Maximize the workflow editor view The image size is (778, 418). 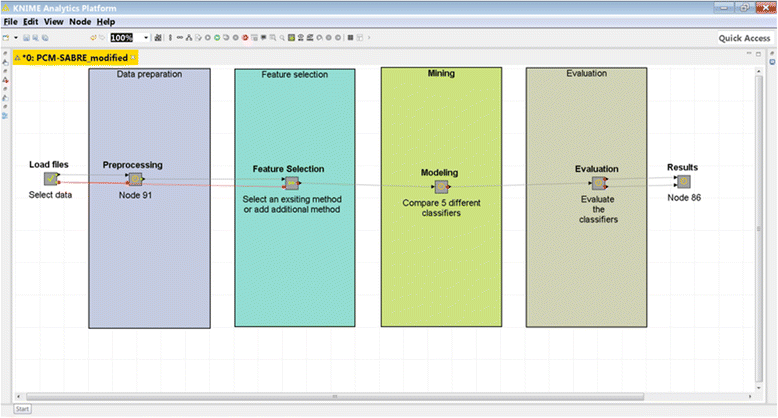pos(758,54)
